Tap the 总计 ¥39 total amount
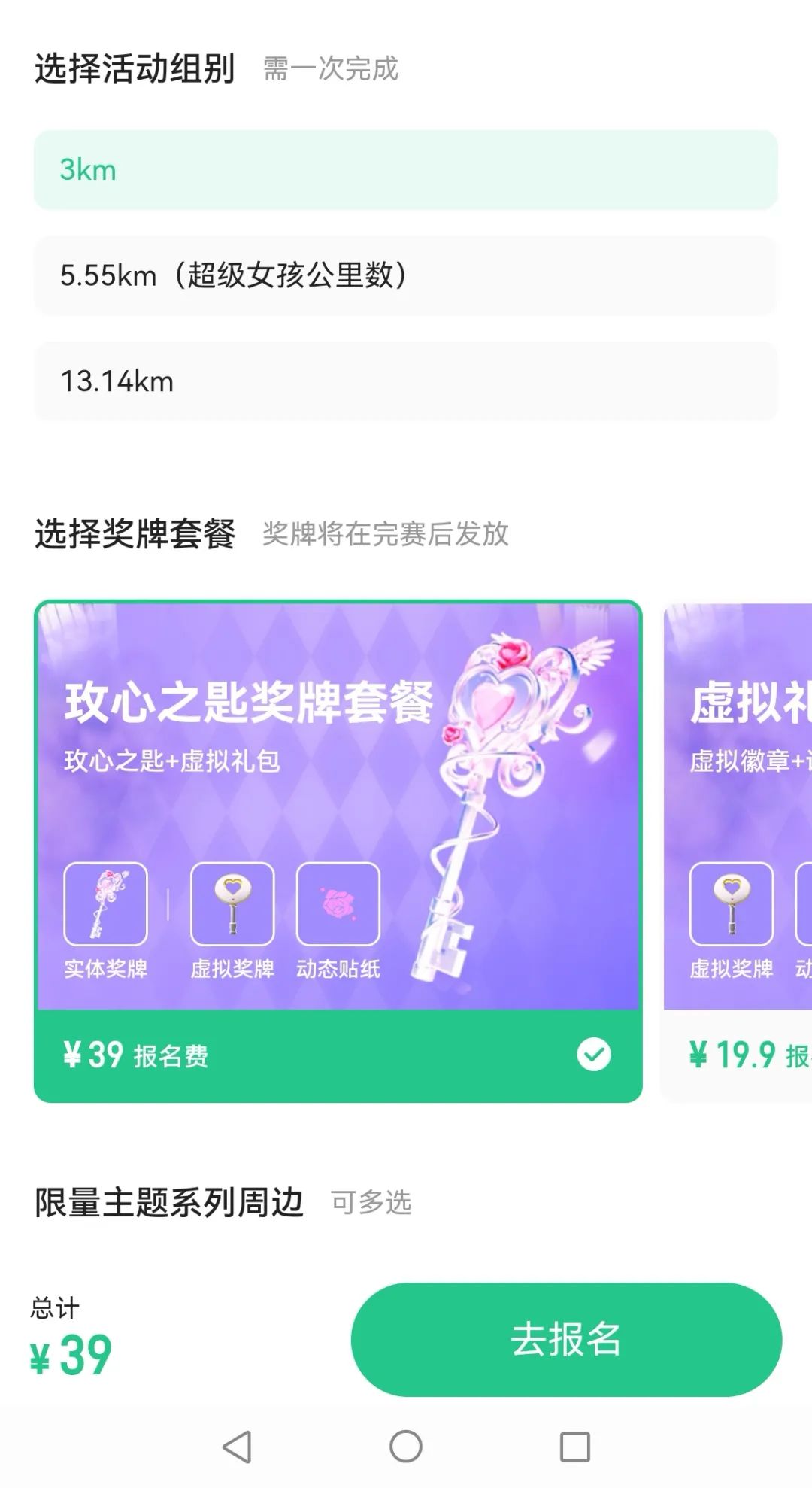 pyautogui.click(x=71, y=1356)
